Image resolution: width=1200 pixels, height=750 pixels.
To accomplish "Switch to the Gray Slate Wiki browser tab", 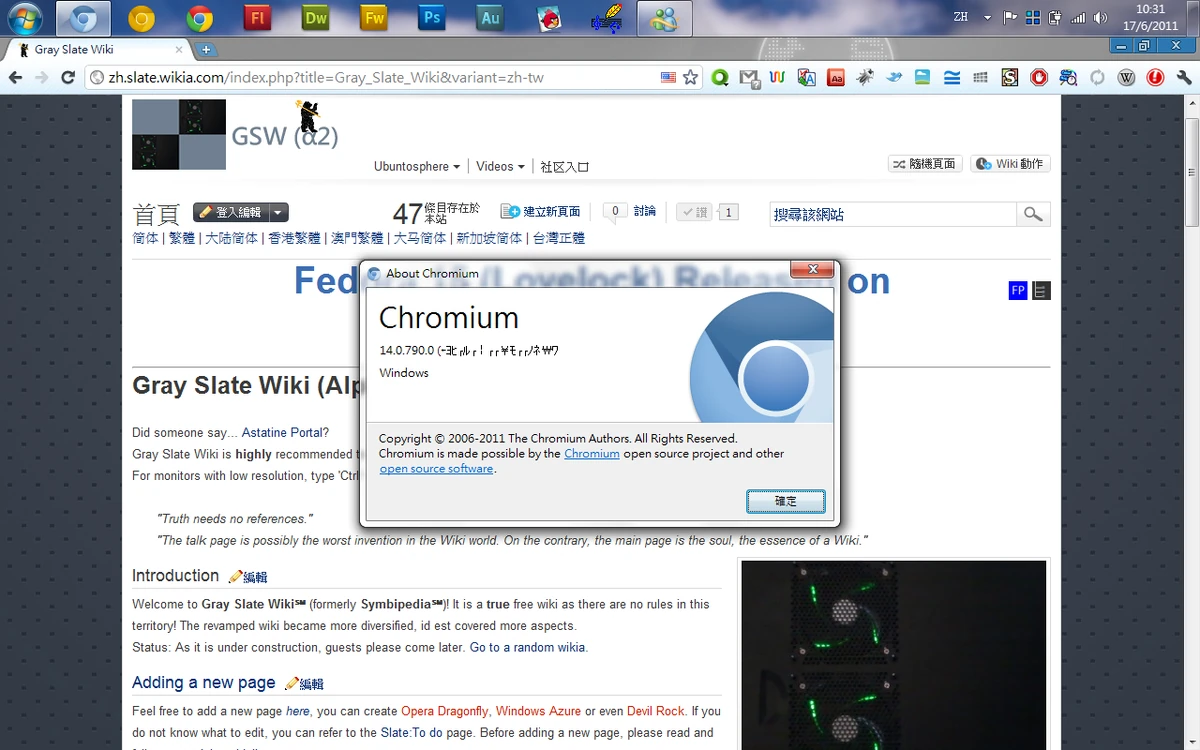I will (x=75, y=48).
